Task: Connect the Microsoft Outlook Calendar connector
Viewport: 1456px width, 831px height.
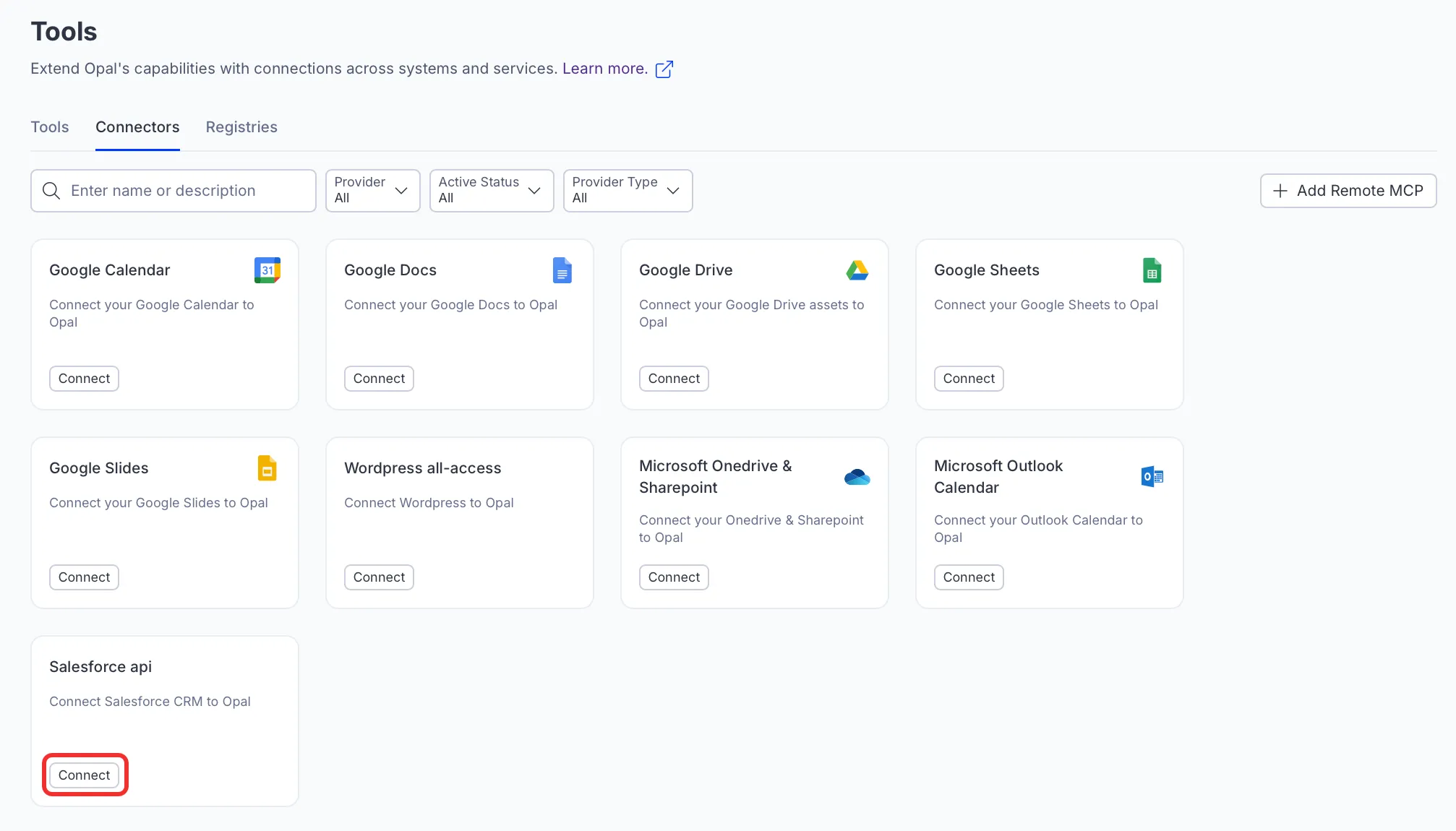Action: 969,577
